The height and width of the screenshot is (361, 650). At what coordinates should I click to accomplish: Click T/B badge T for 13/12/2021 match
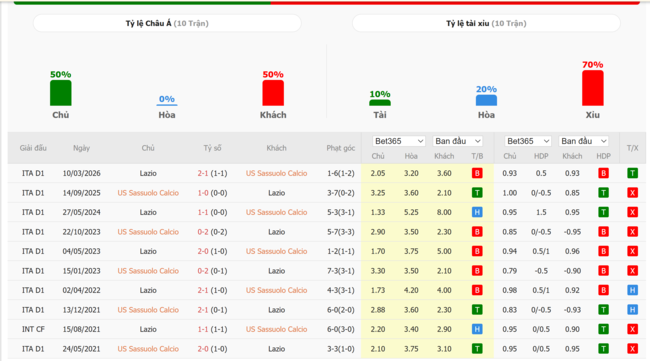click(477, 310)
